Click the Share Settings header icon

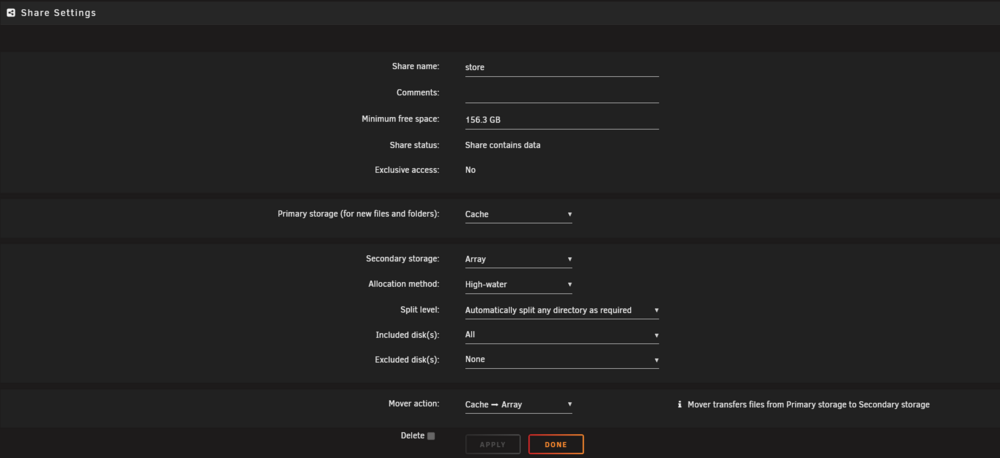[x=11, y=13]
